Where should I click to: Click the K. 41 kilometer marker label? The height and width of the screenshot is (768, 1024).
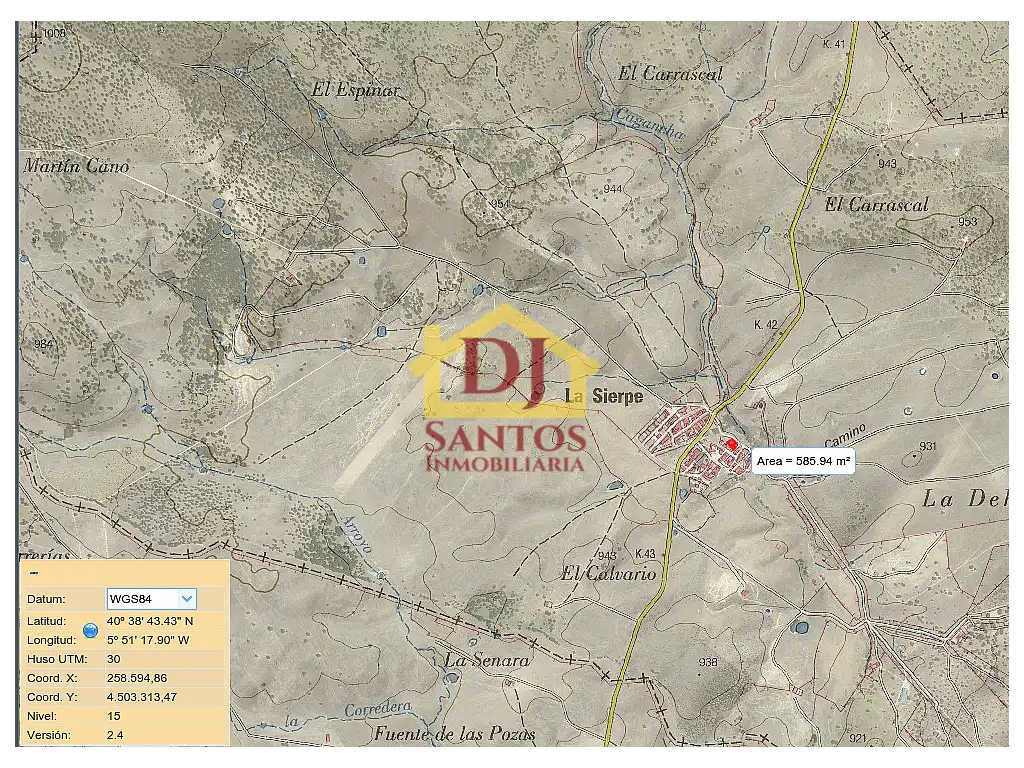tap(834, 44)
